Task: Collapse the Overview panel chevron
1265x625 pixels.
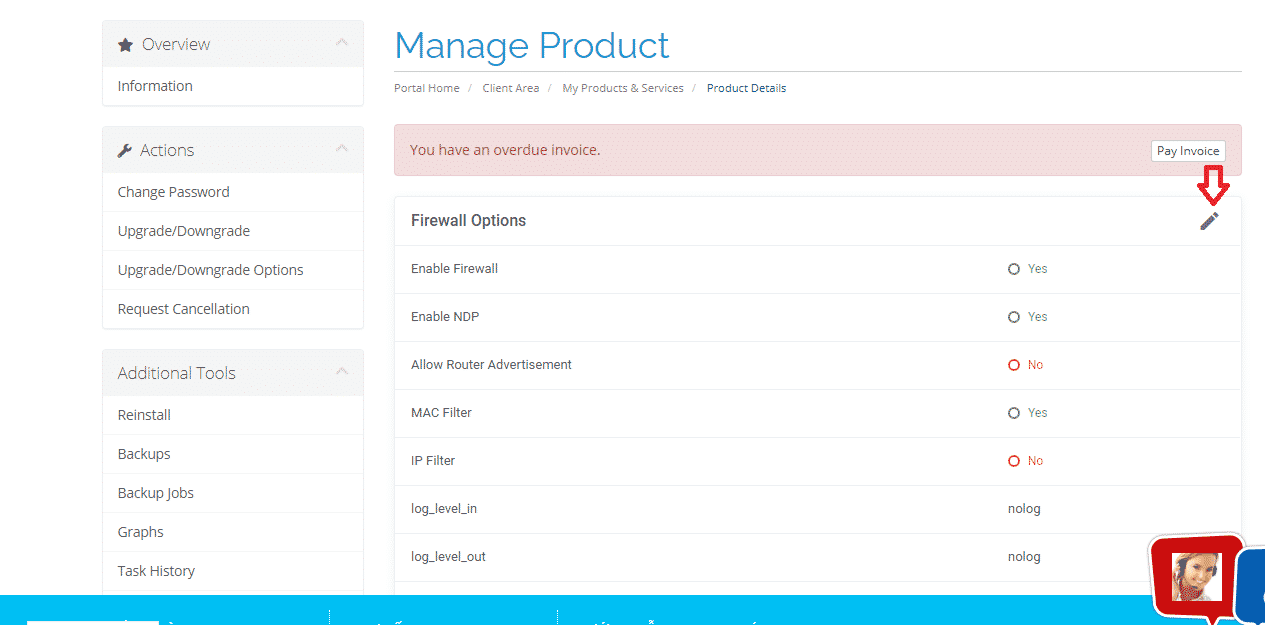Action: pos(342,43)
